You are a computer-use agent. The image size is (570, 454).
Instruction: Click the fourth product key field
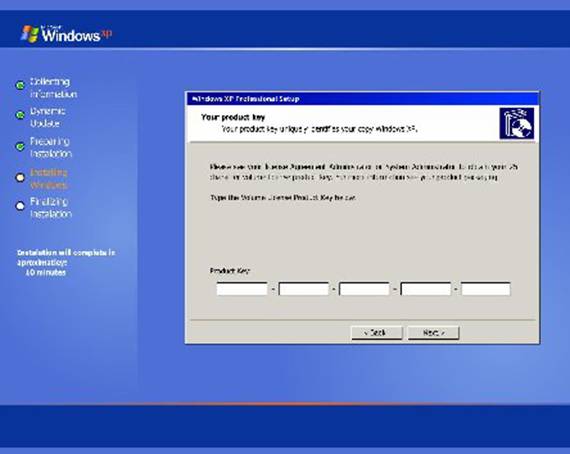(426, 289)
